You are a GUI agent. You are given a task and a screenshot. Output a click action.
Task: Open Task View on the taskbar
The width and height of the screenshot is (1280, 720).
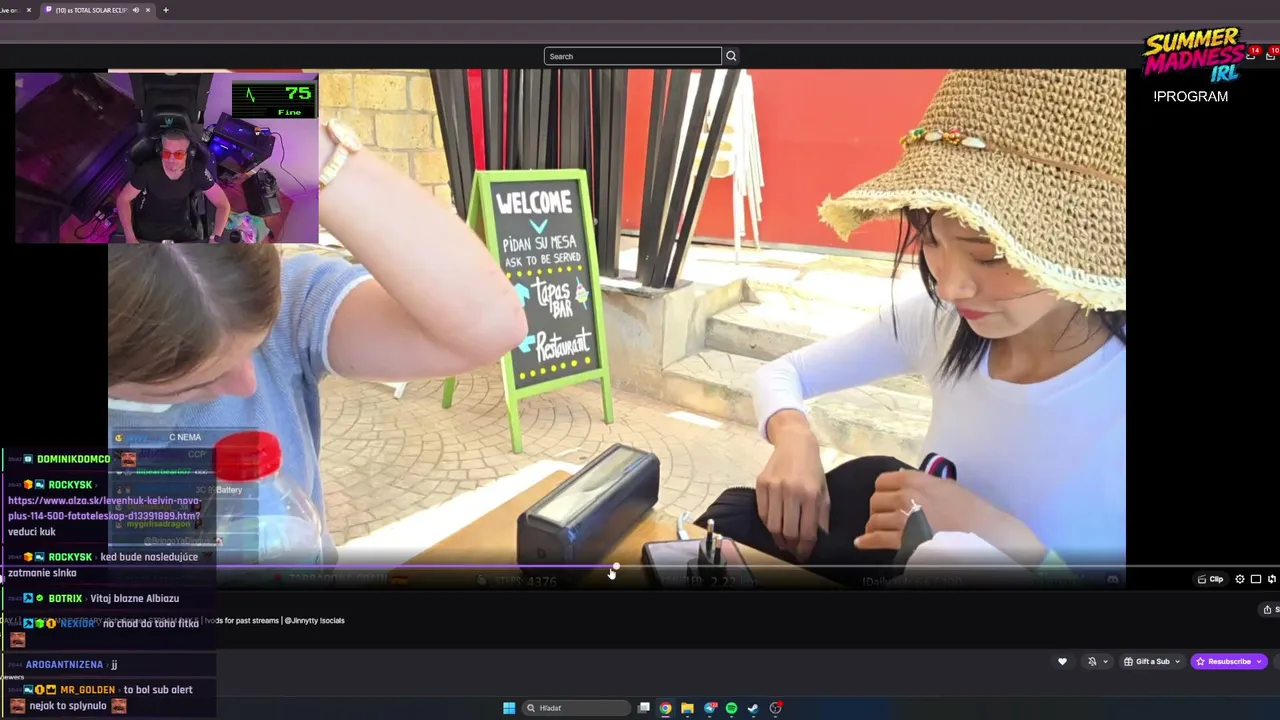(644, 708)
